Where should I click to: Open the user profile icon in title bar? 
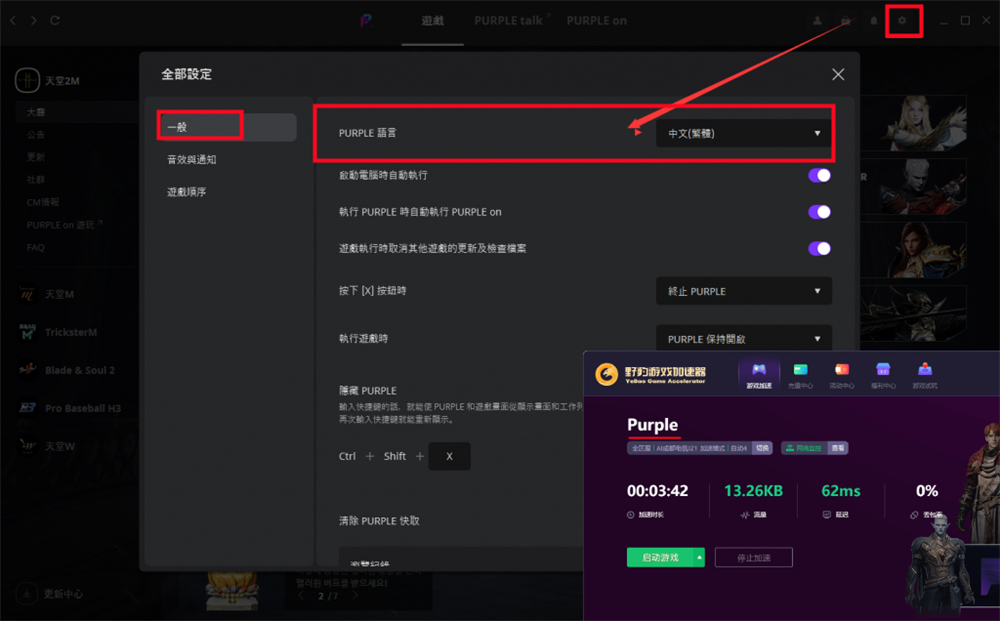point(817,20)
